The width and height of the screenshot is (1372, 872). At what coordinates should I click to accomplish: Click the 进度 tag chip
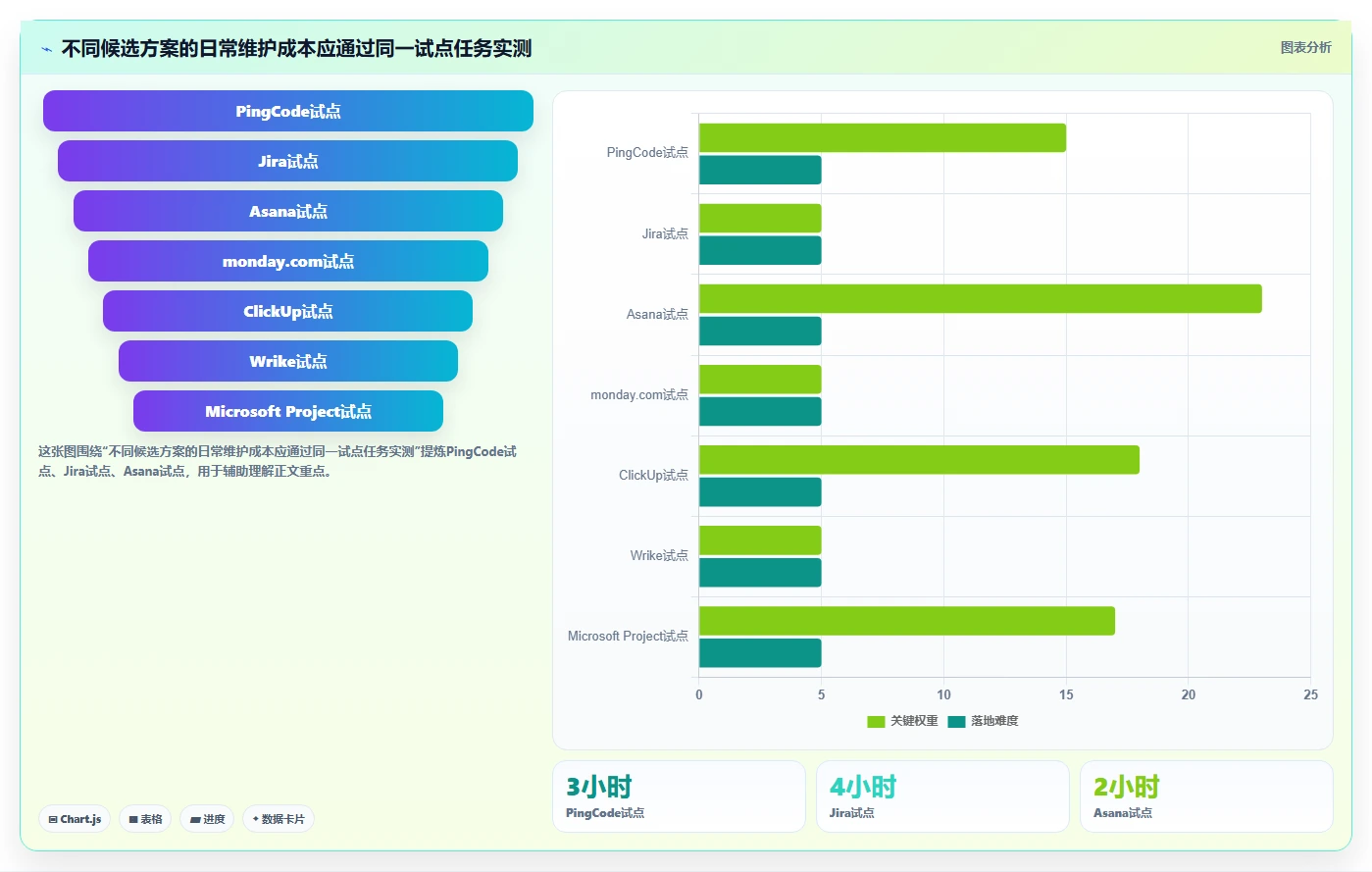207,819
